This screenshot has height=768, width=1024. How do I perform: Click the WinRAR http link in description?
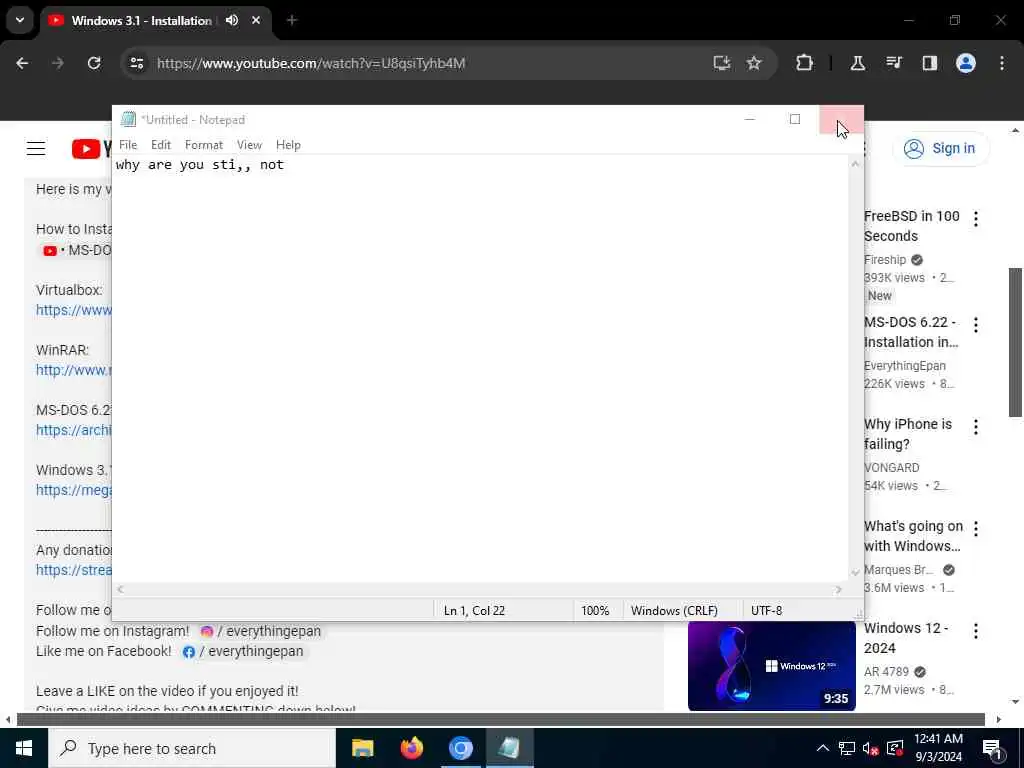point(74,370)
